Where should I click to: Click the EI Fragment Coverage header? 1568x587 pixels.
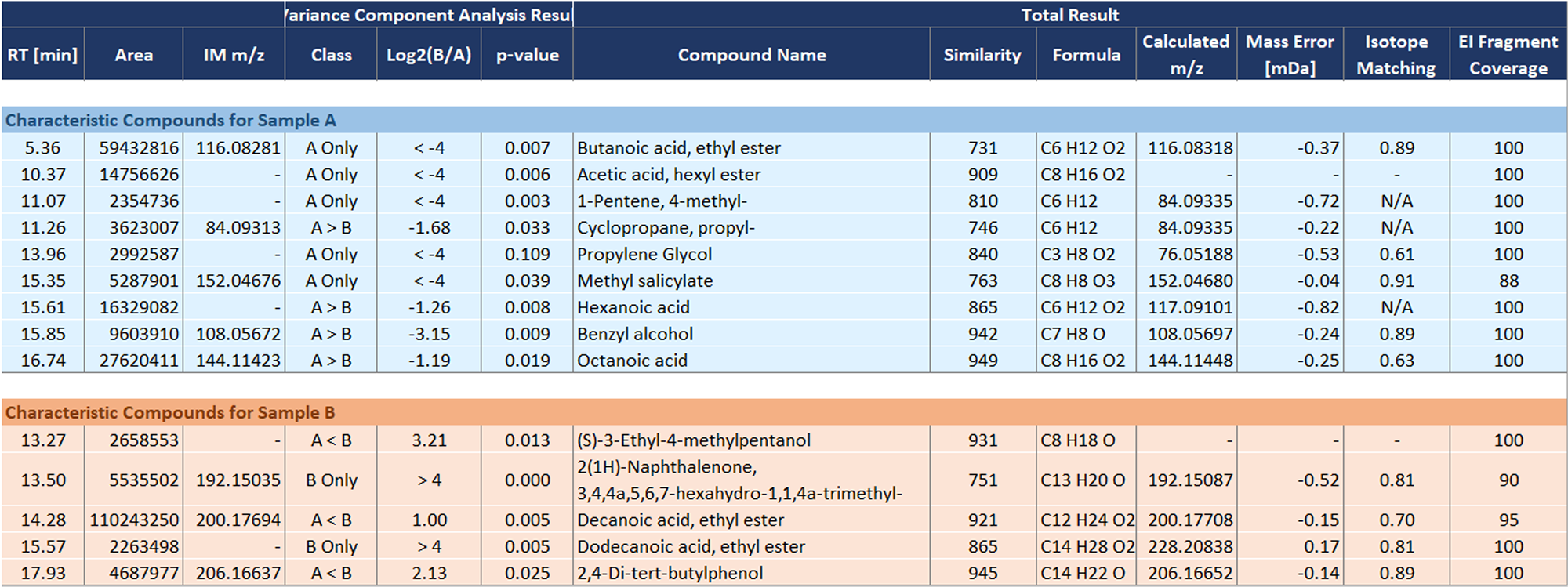point(1508,55)
